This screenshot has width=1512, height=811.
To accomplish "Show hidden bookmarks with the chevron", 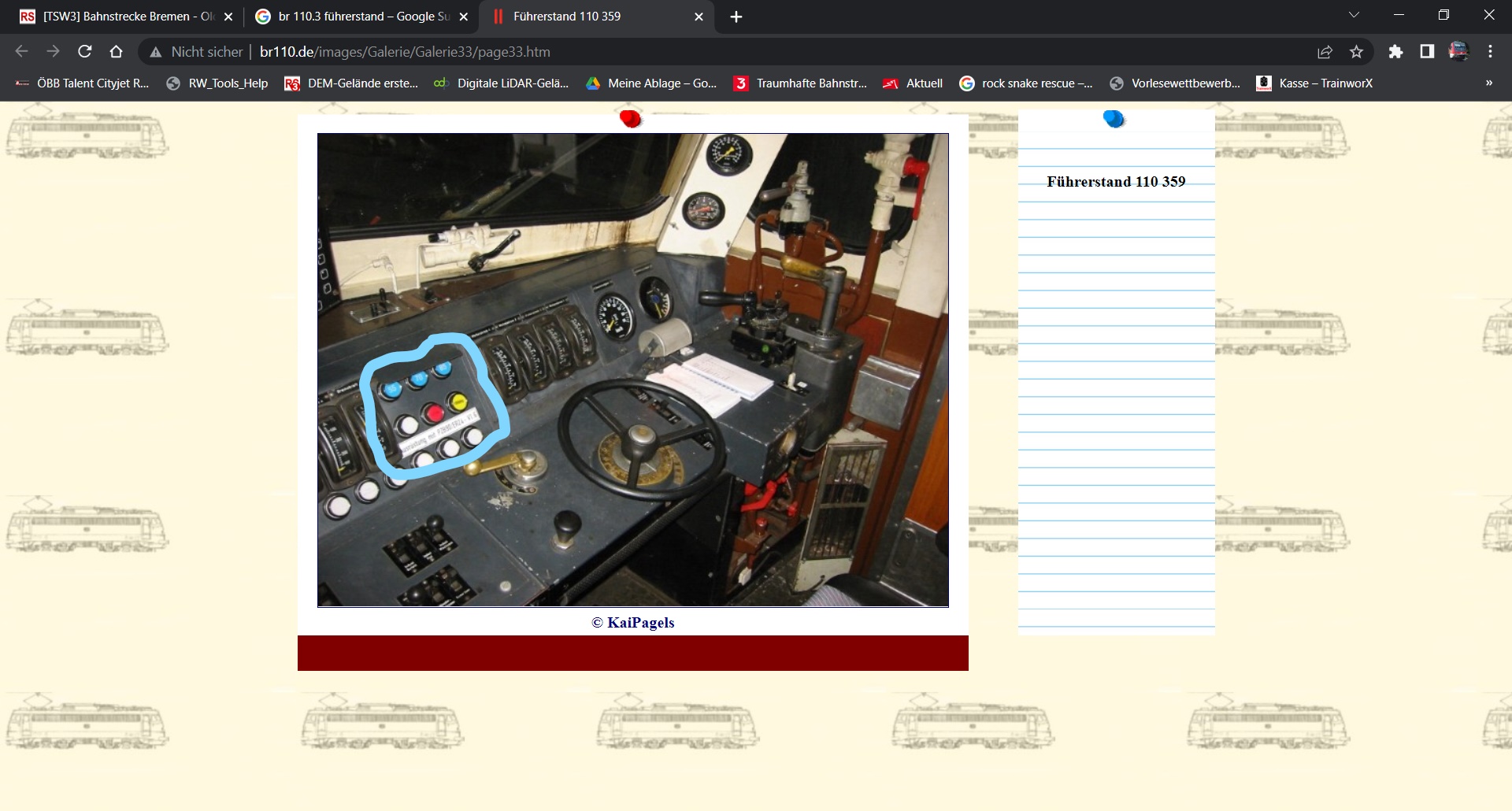I will click(x=1488, y=83).
